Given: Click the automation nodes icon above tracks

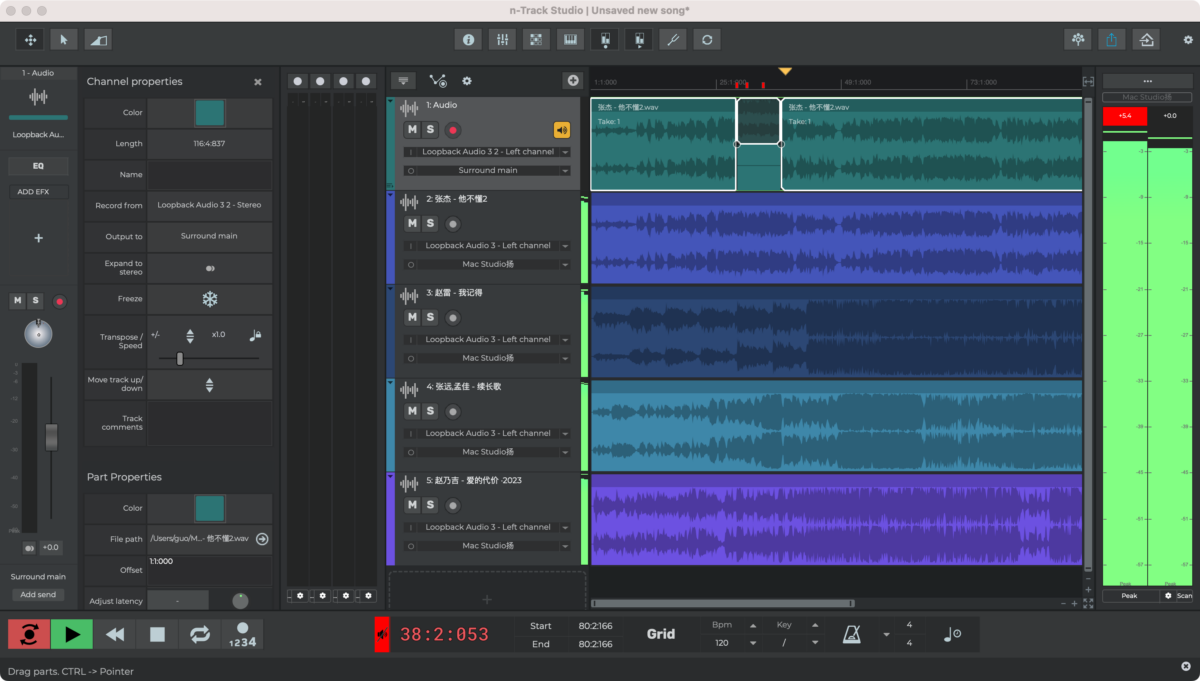Looking at the screenshot, I should 438,81.
